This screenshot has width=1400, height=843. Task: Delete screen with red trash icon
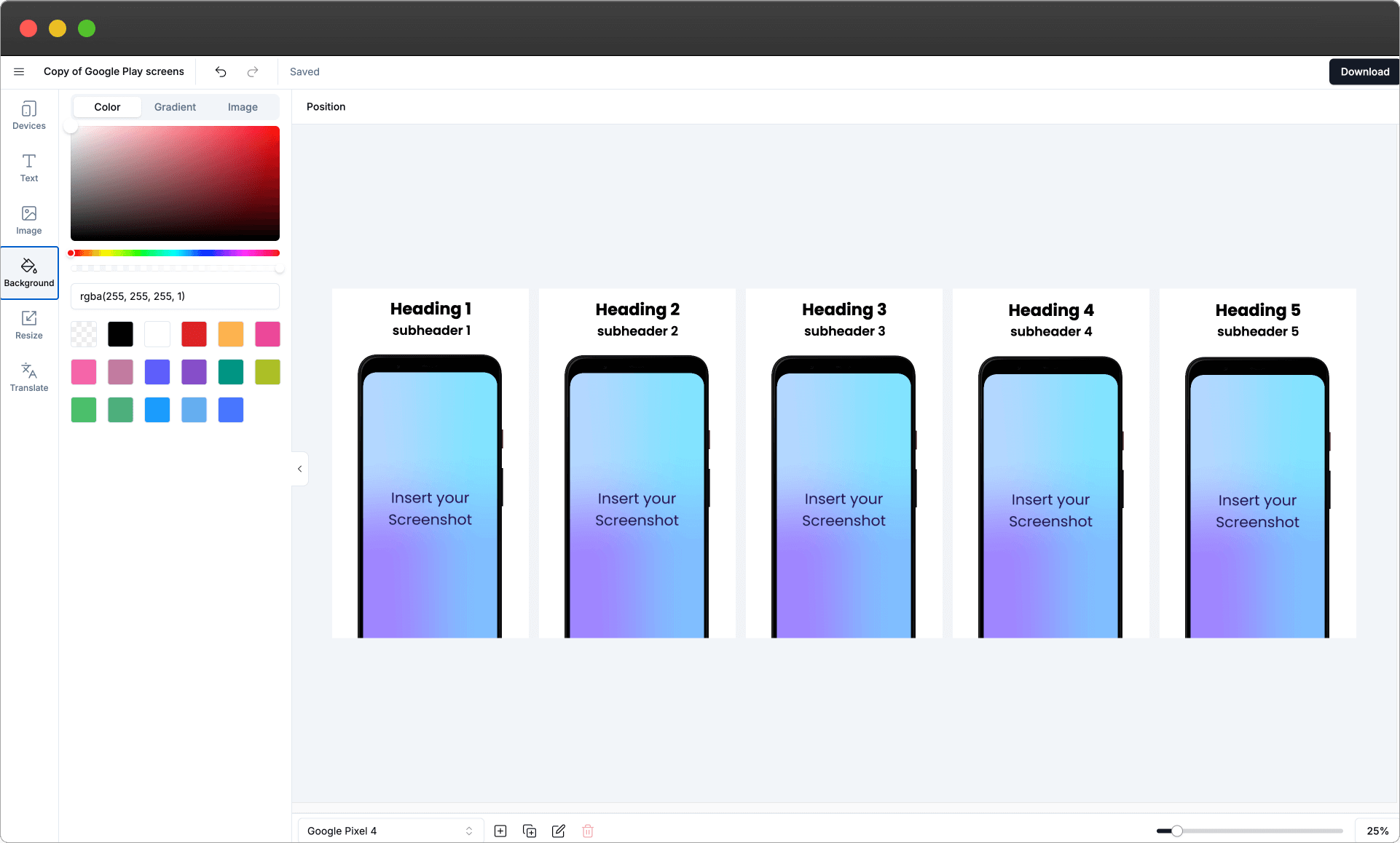588,831
